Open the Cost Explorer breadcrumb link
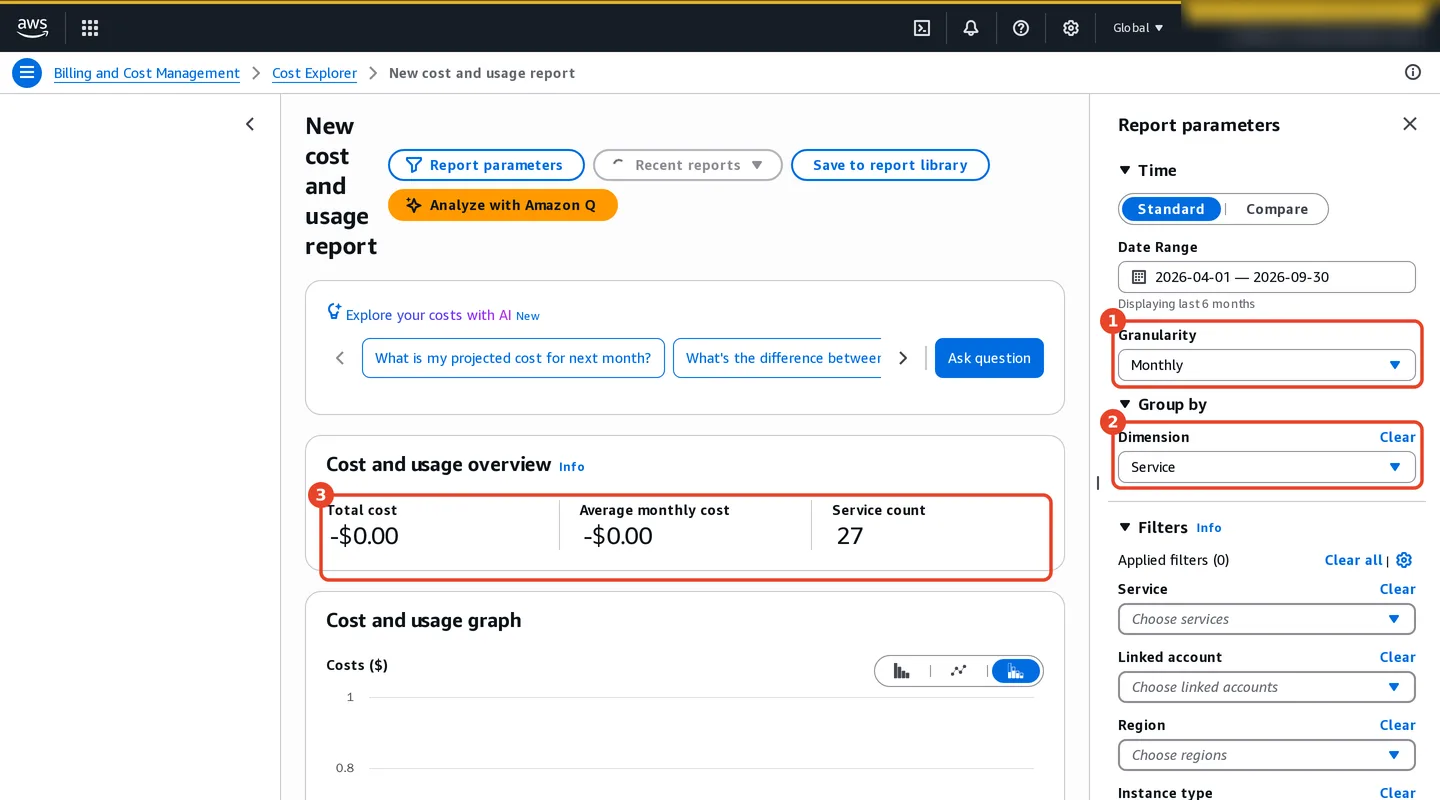This screenshot has height=800, width=1440. [x=314, y=73]
